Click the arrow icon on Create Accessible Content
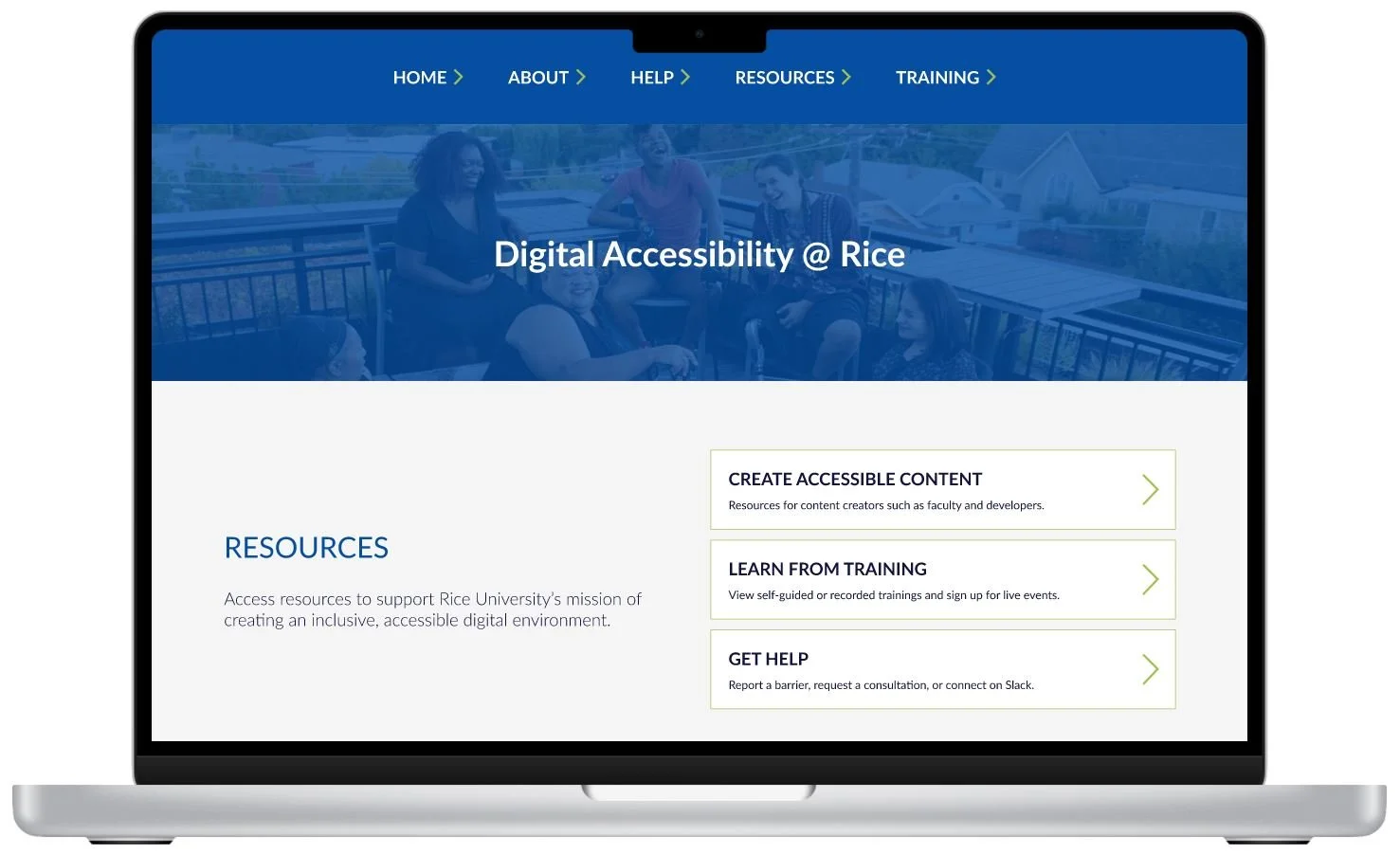The height and width of the screenshot is (854, 1400). 1151,490
